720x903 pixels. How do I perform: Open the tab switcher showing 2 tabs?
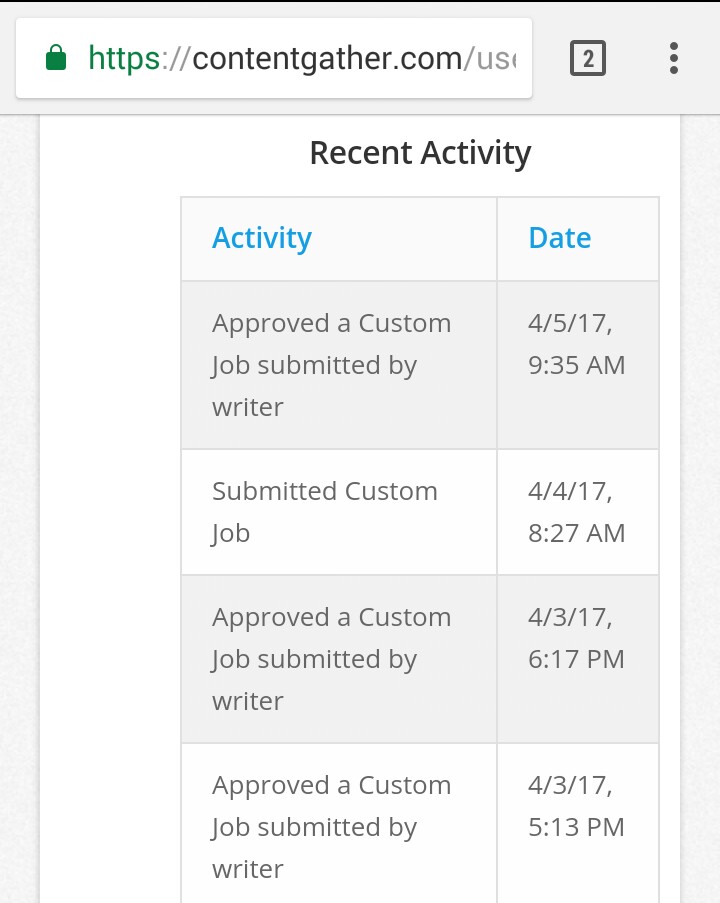[588, 59]
